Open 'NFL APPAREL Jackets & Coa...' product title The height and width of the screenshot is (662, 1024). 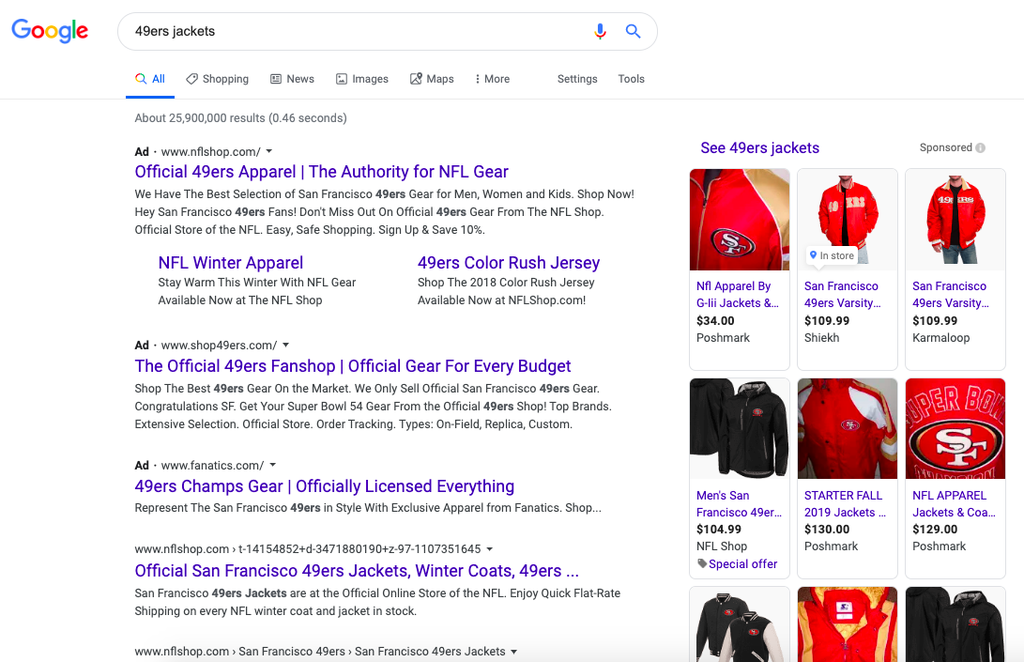[x=954, y=504]
